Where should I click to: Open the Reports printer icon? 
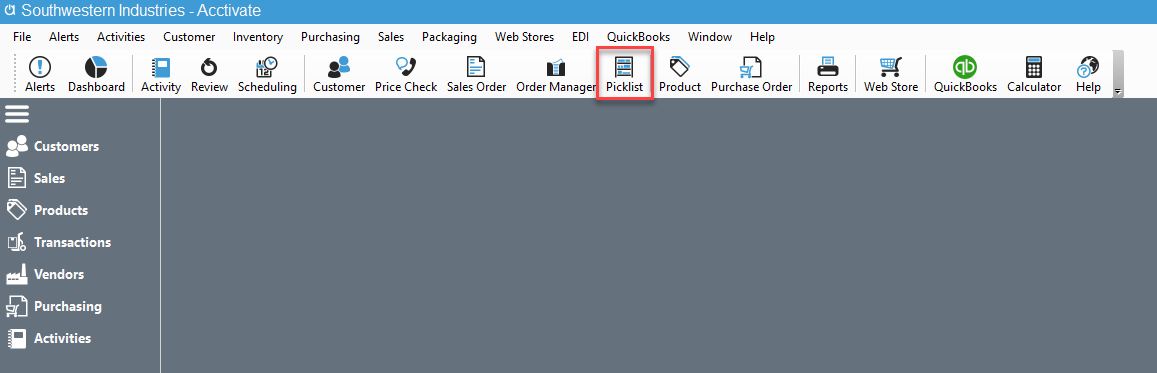[827, 74]
